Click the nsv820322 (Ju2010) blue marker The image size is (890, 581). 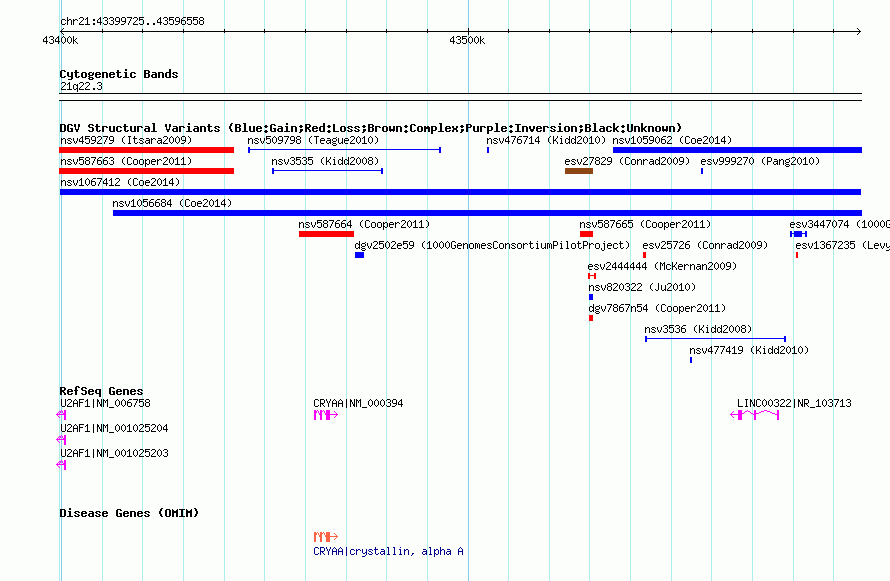[591, 297]
